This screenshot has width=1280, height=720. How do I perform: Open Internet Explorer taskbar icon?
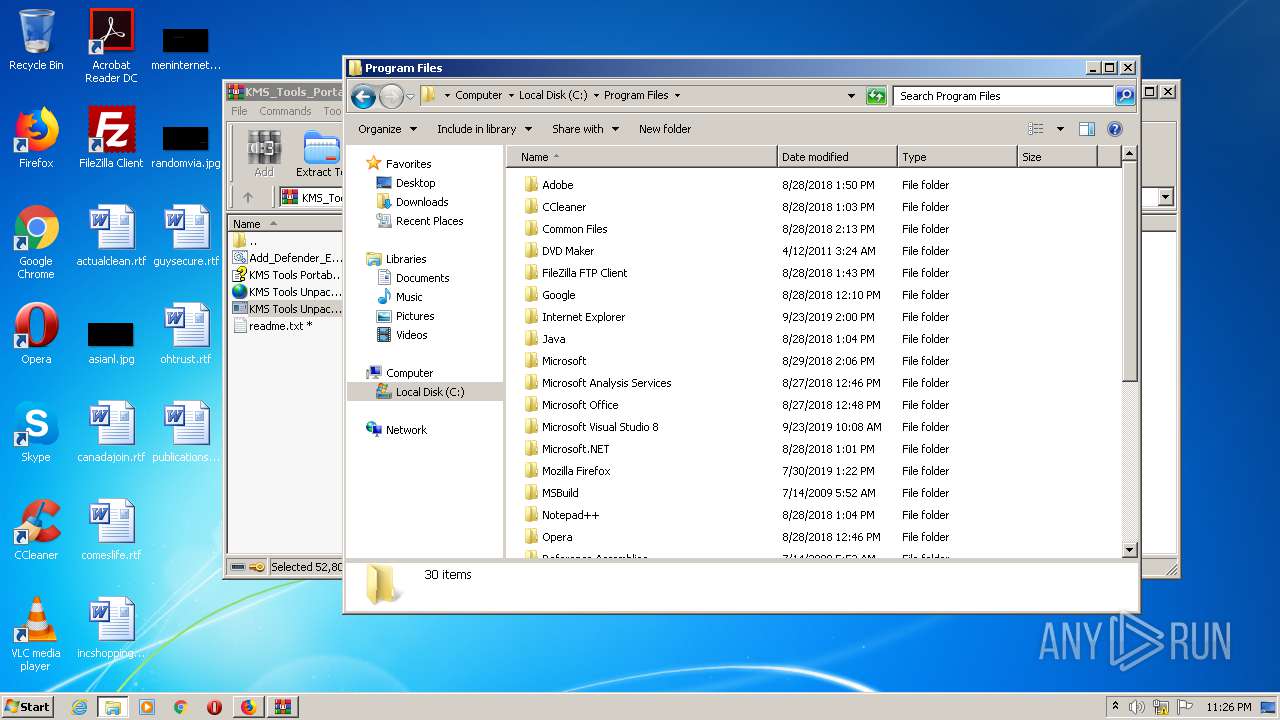79,707
